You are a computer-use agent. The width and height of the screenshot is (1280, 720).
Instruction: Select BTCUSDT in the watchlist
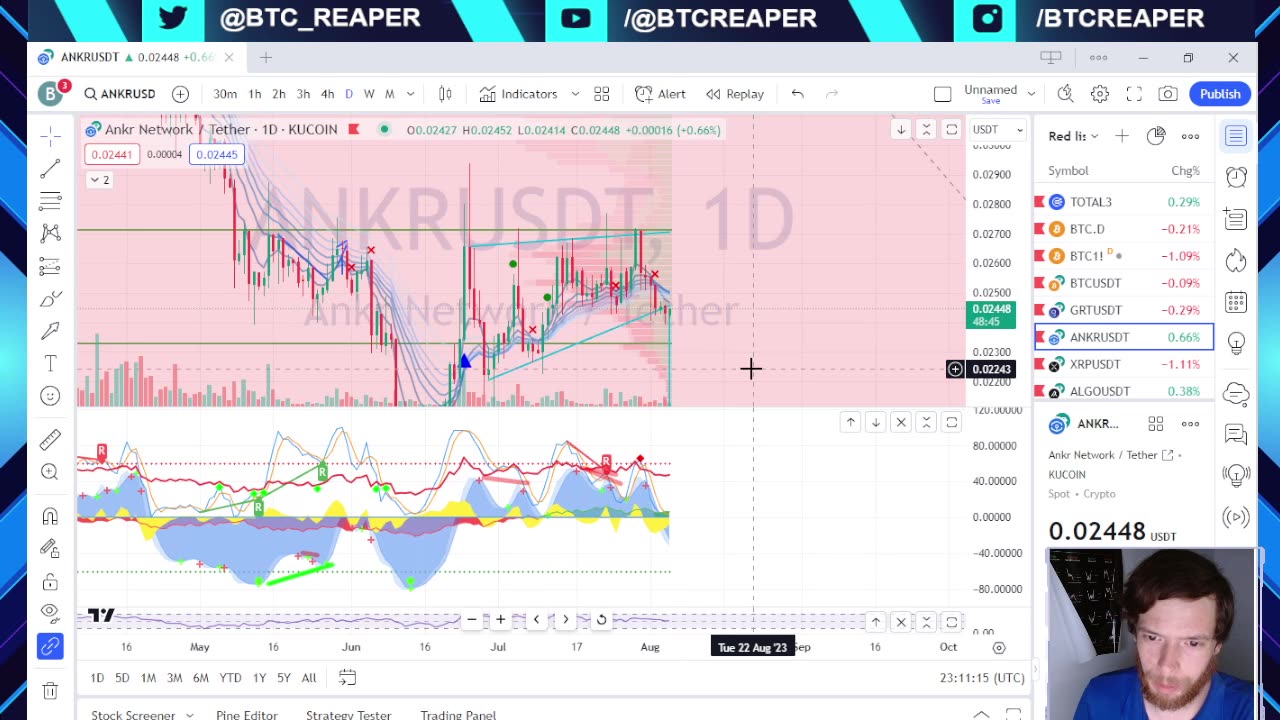[x=1124, y=283]
